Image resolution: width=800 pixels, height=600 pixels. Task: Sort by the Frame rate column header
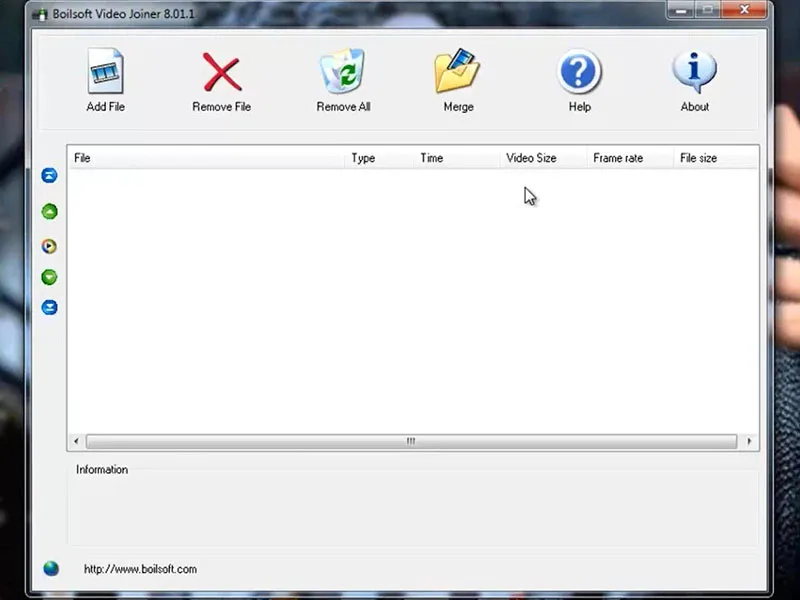coord(630,158)
